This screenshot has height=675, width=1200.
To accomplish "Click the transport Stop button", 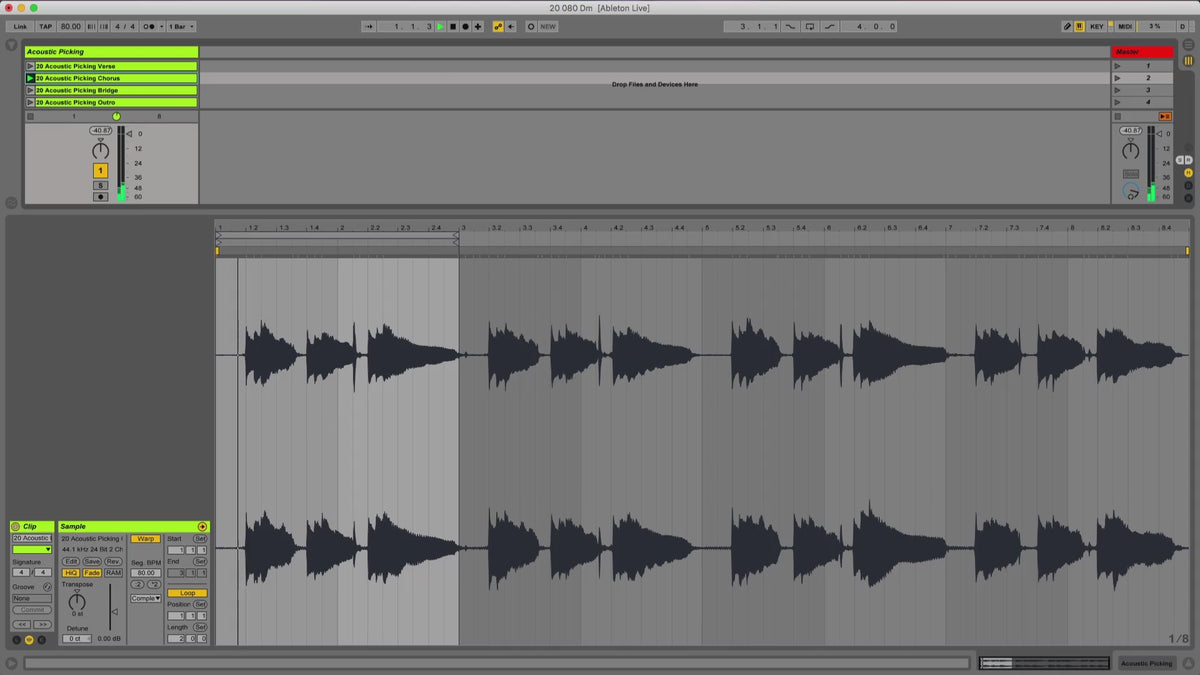I will click(x=452, y=27).
